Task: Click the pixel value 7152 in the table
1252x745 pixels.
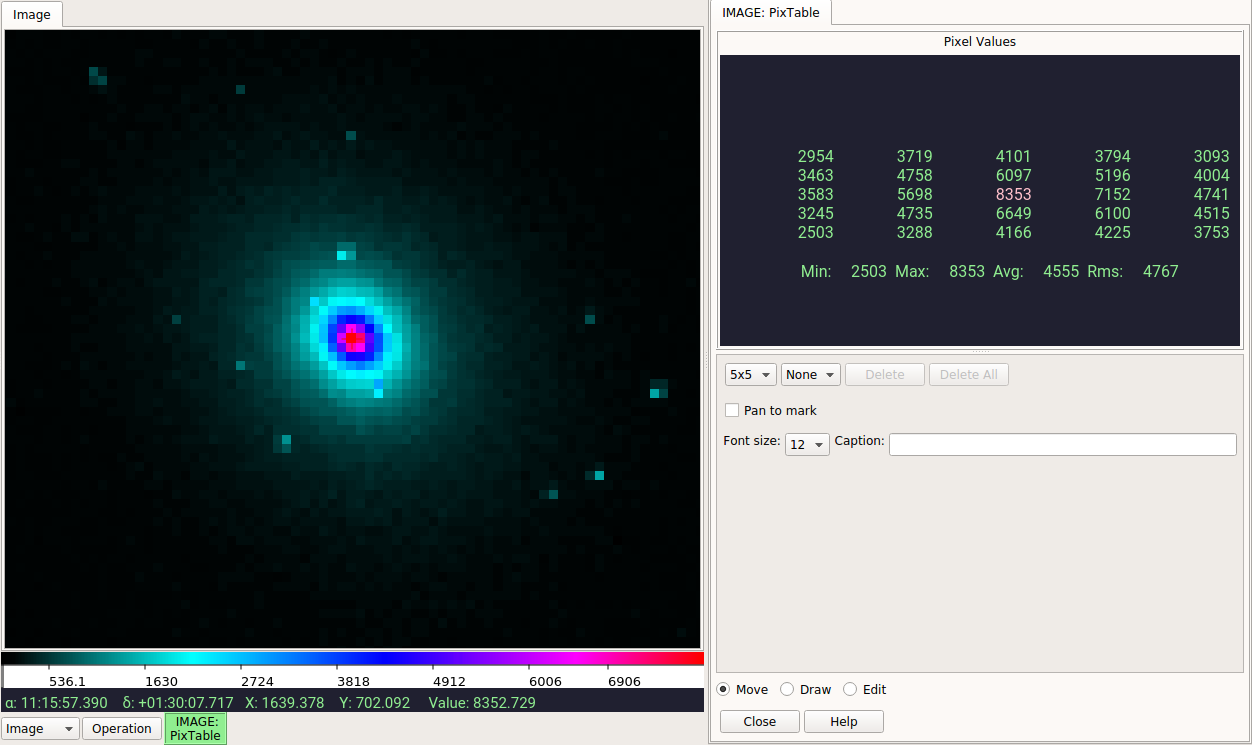Action: coord(1113,194)
